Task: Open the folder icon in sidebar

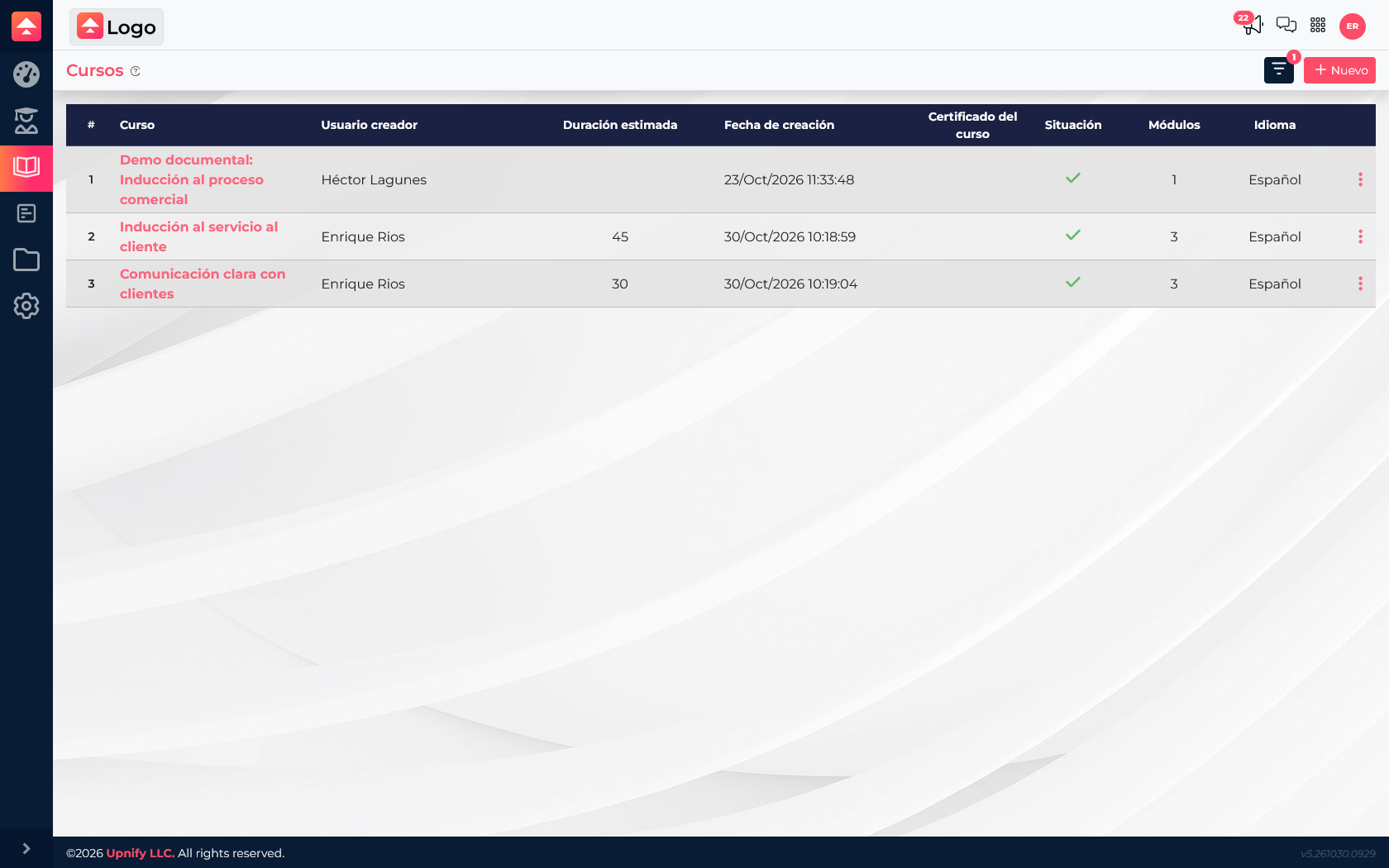Action: pos(26,260)
